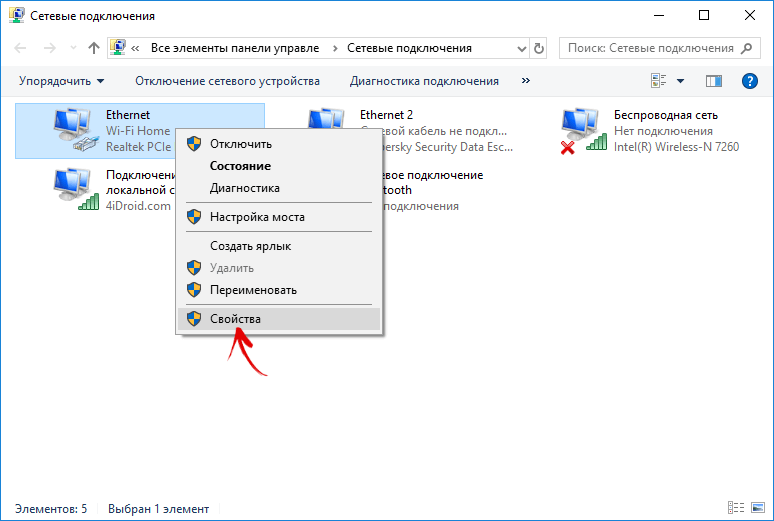Click Диагностика подключения toolbar button
The width and height of the screenshot is (774, 521).
click(x=425, y=81)
